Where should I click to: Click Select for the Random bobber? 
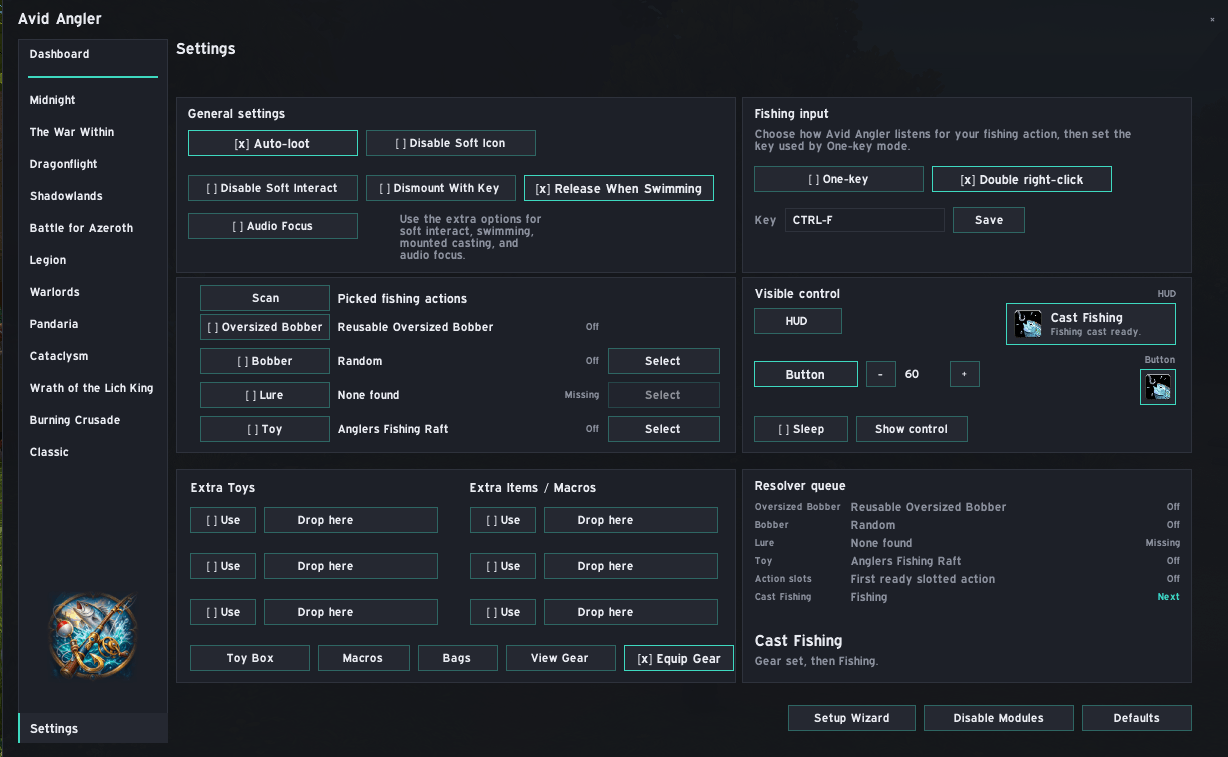pos(663,361)
